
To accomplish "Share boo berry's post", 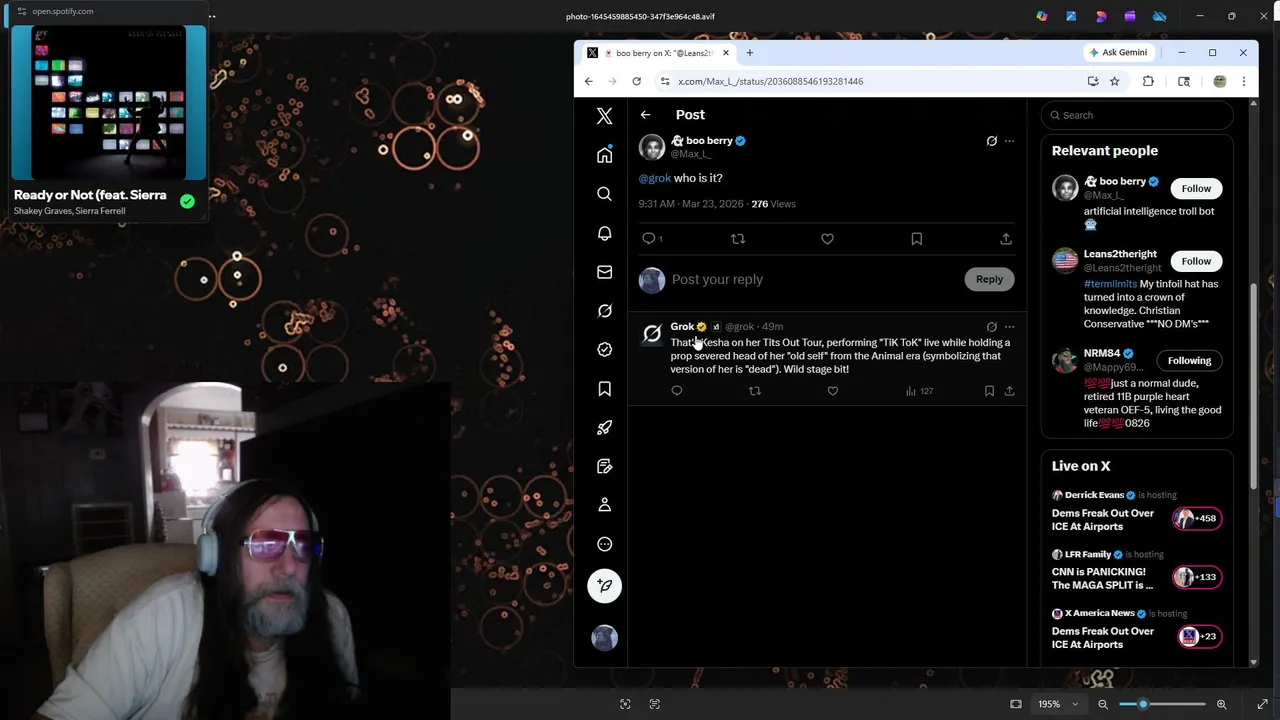I will click(1006, 238).
